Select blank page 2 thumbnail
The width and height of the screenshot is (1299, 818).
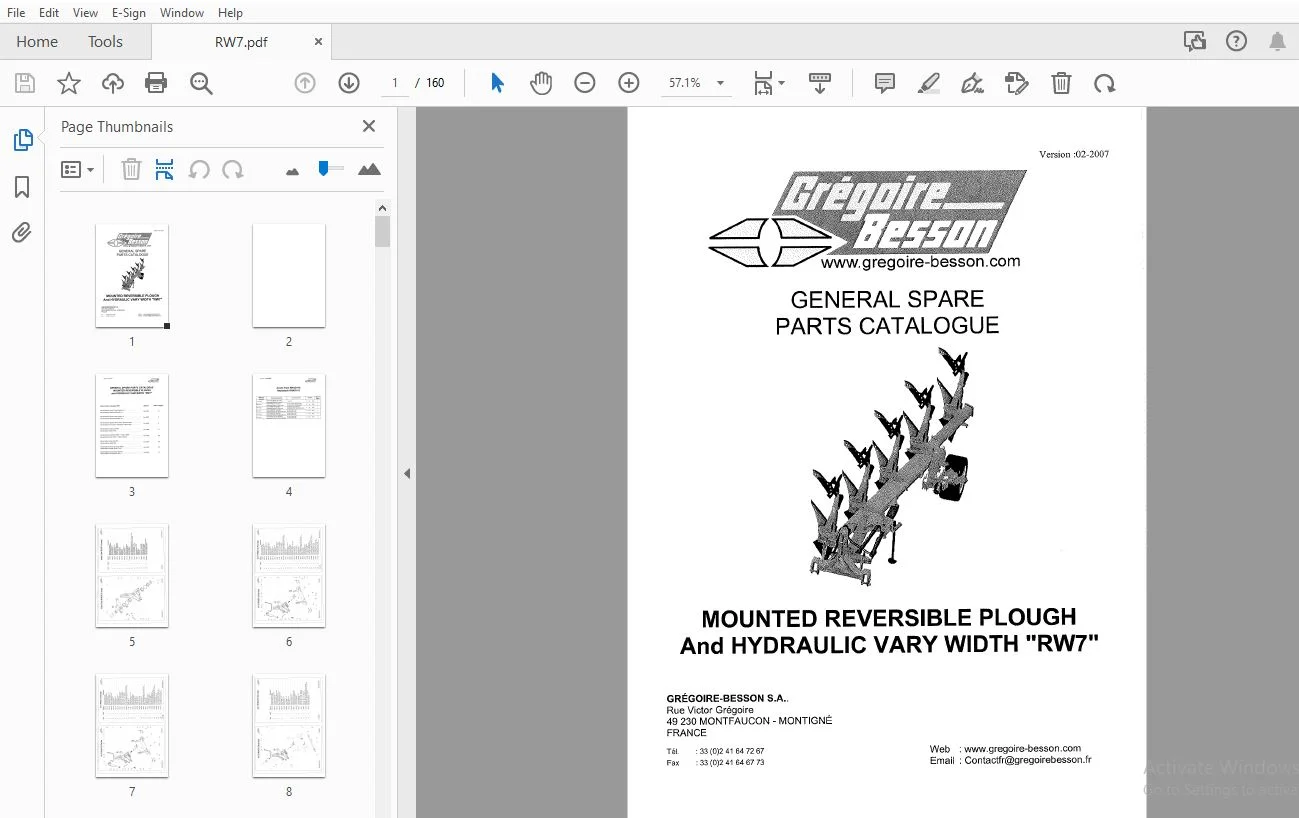pos(289,276)
